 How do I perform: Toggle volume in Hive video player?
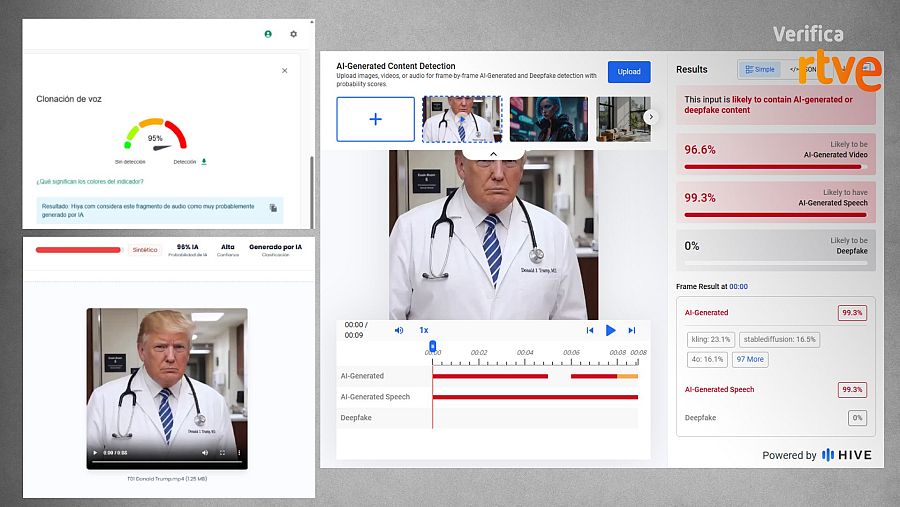coord(399,330)
